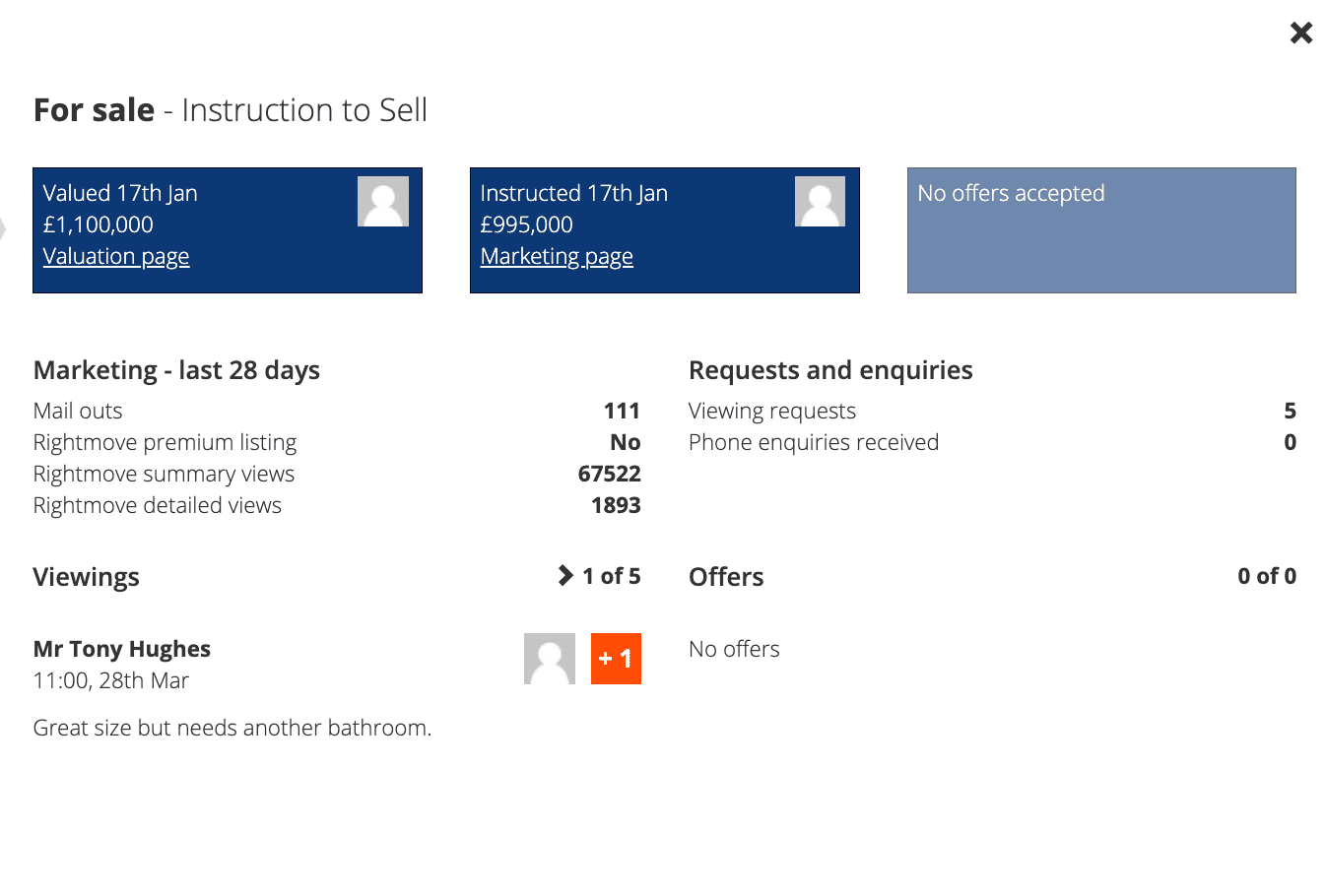Go to next viewing with chevron
This screenshot has height=896, width=1326.
pos(565,575)
